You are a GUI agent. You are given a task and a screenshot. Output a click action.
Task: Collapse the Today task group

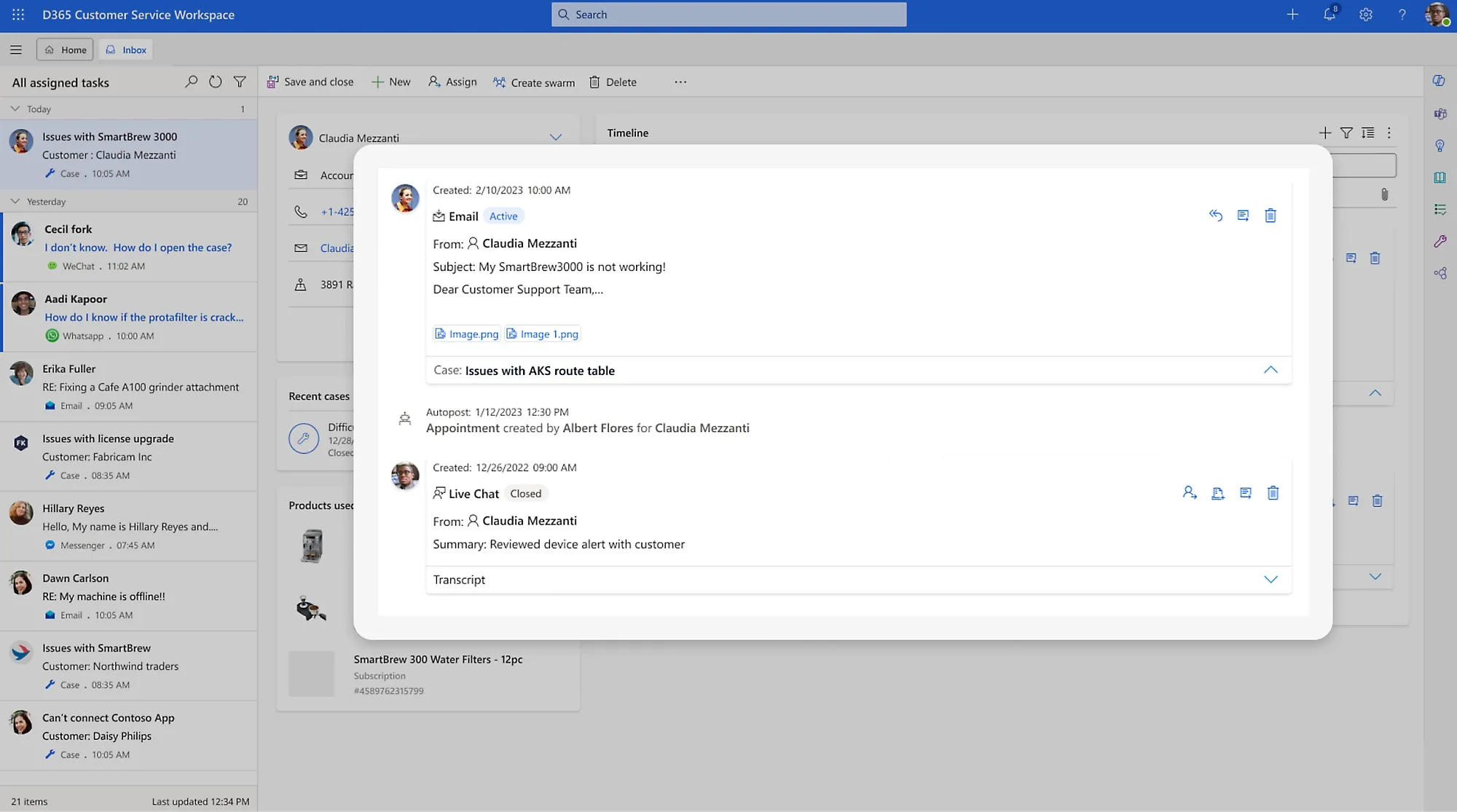pyautogui.click(x=15, y=109)
